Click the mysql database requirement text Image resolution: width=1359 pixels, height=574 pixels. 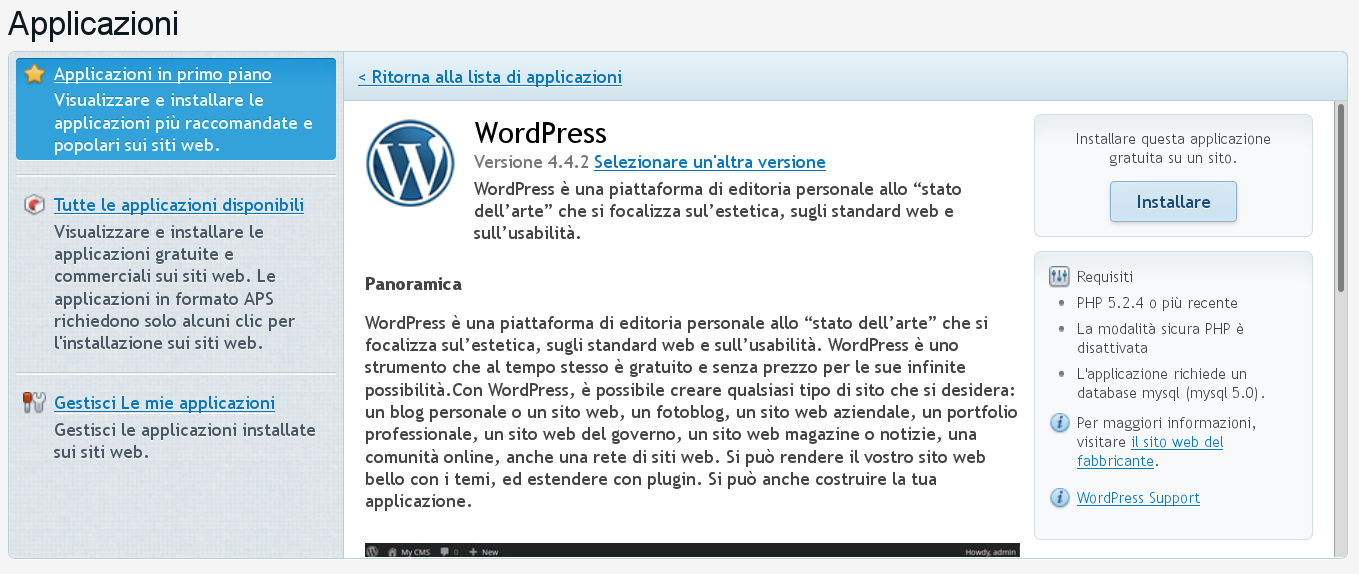point(1171,383)
